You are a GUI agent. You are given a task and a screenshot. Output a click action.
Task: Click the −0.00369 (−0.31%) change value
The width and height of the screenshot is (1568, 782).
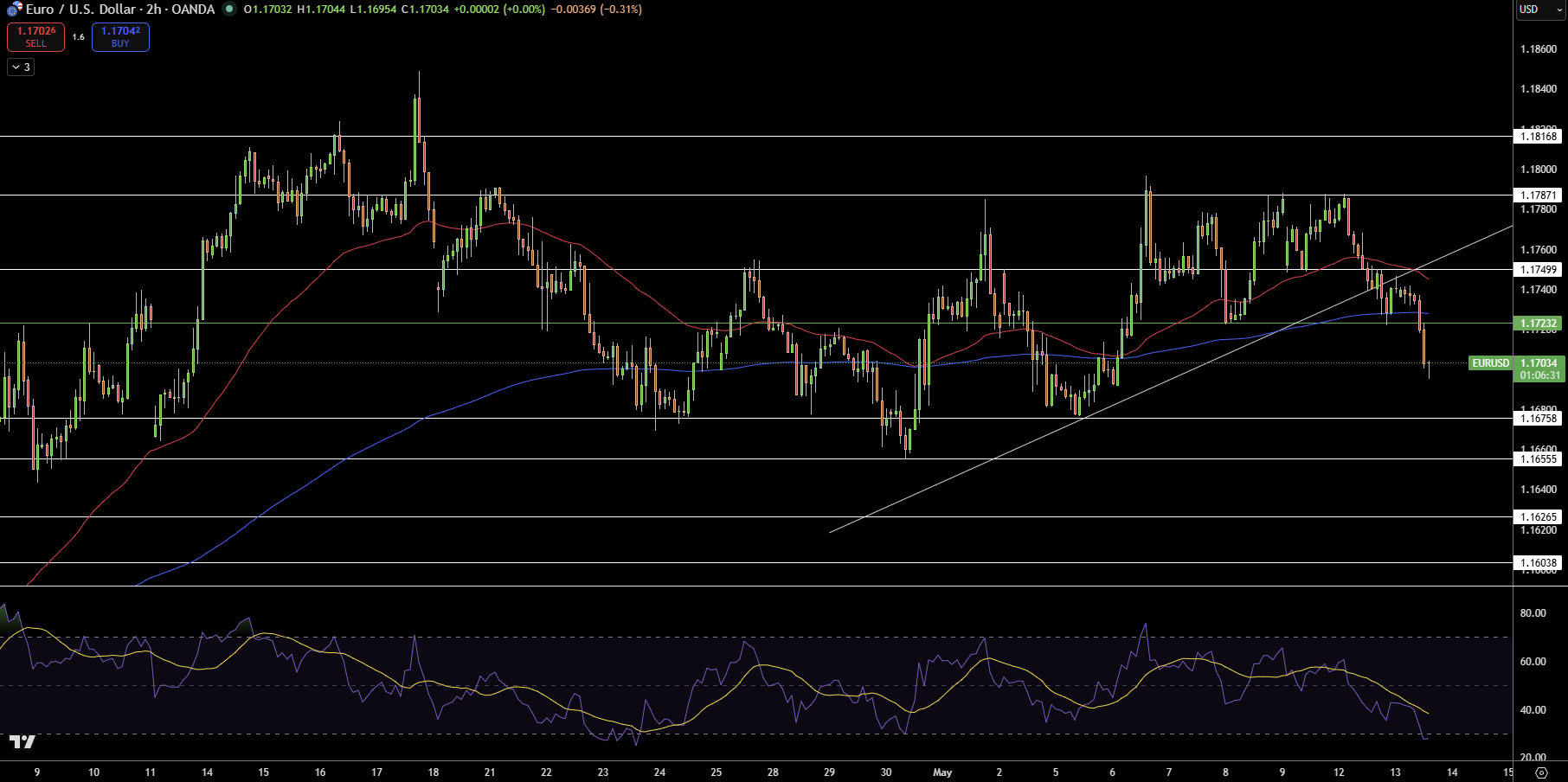click(x=596, y=10)
